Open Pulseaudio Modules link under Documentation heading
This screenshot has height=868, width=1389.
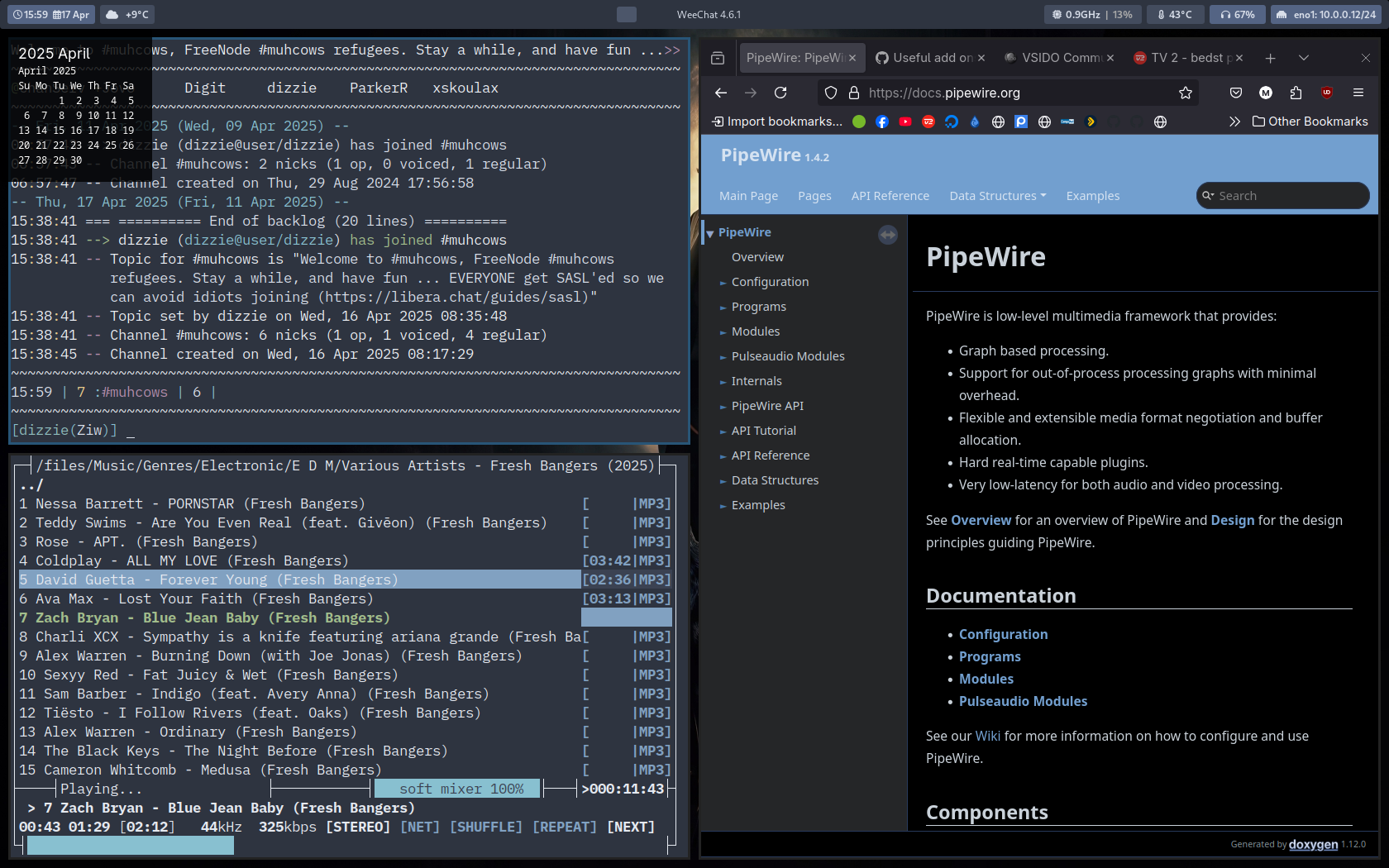(1023, 702)
